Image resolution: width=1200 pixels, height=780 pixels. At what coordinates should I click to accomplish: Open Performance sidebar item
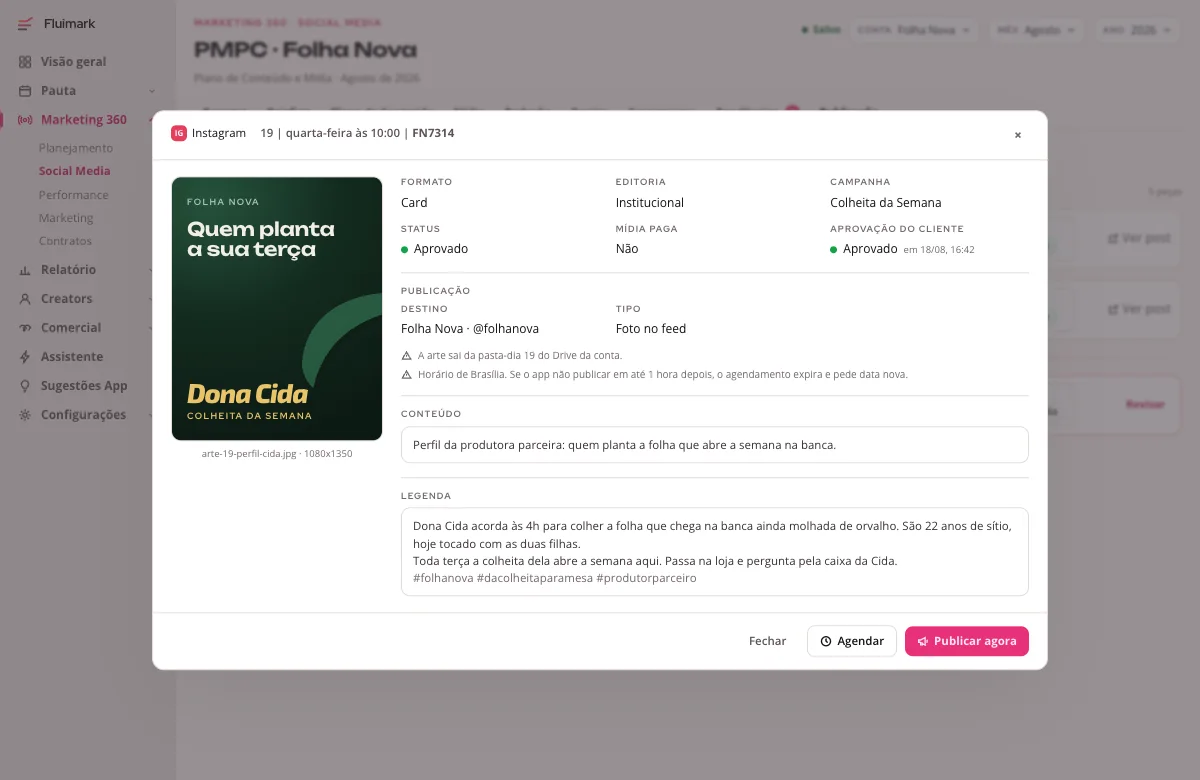click(74, 195)
